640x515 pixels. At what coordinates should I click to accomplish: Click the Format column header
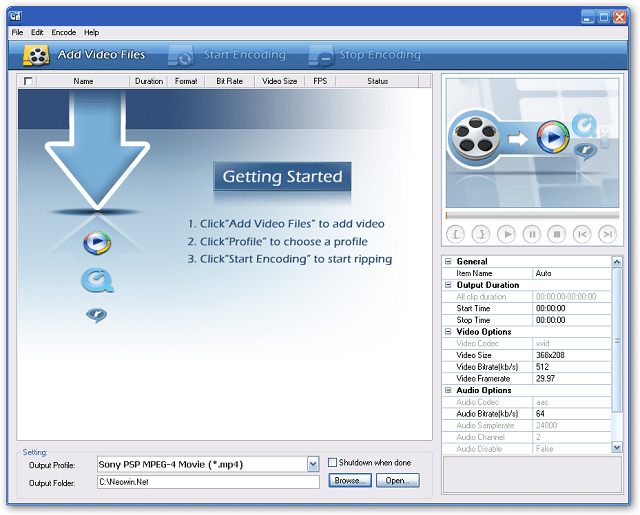tap(186, 81)
